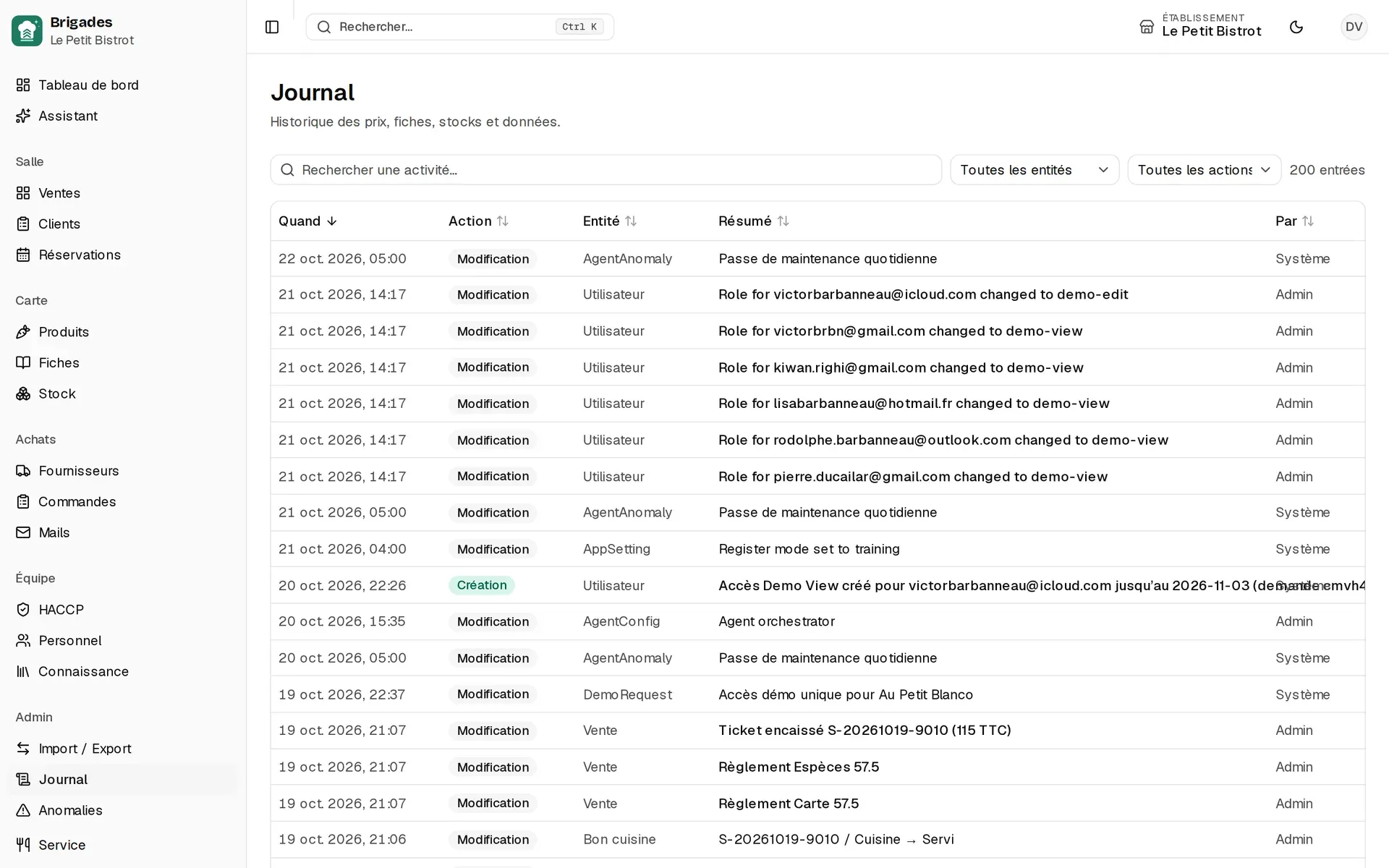The image size is (1389, 868).
Task: Click the Rechercher une activité field
Action: click(606, 170)
